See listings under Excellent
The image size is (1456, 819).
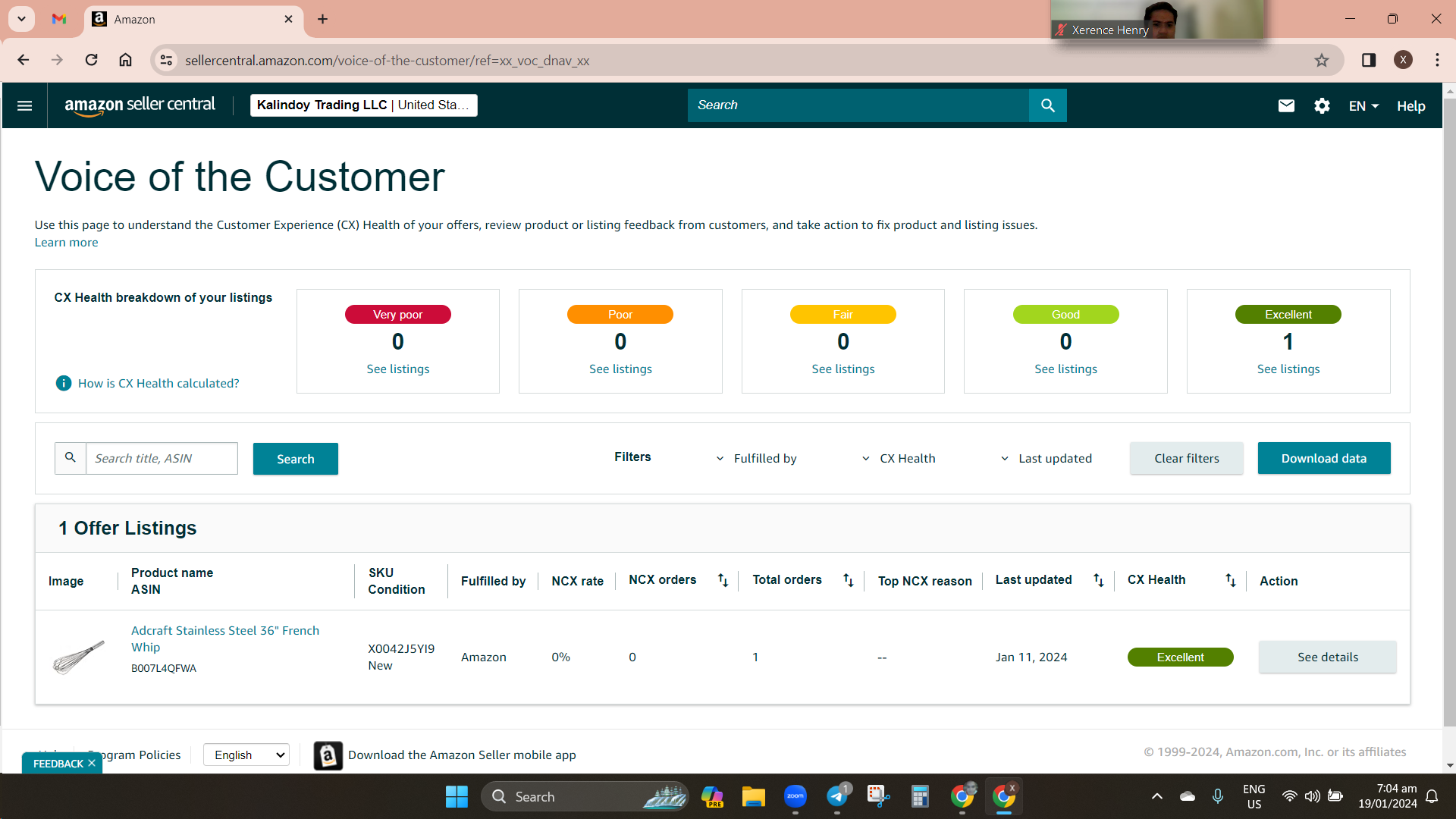tap(1288, 369)
